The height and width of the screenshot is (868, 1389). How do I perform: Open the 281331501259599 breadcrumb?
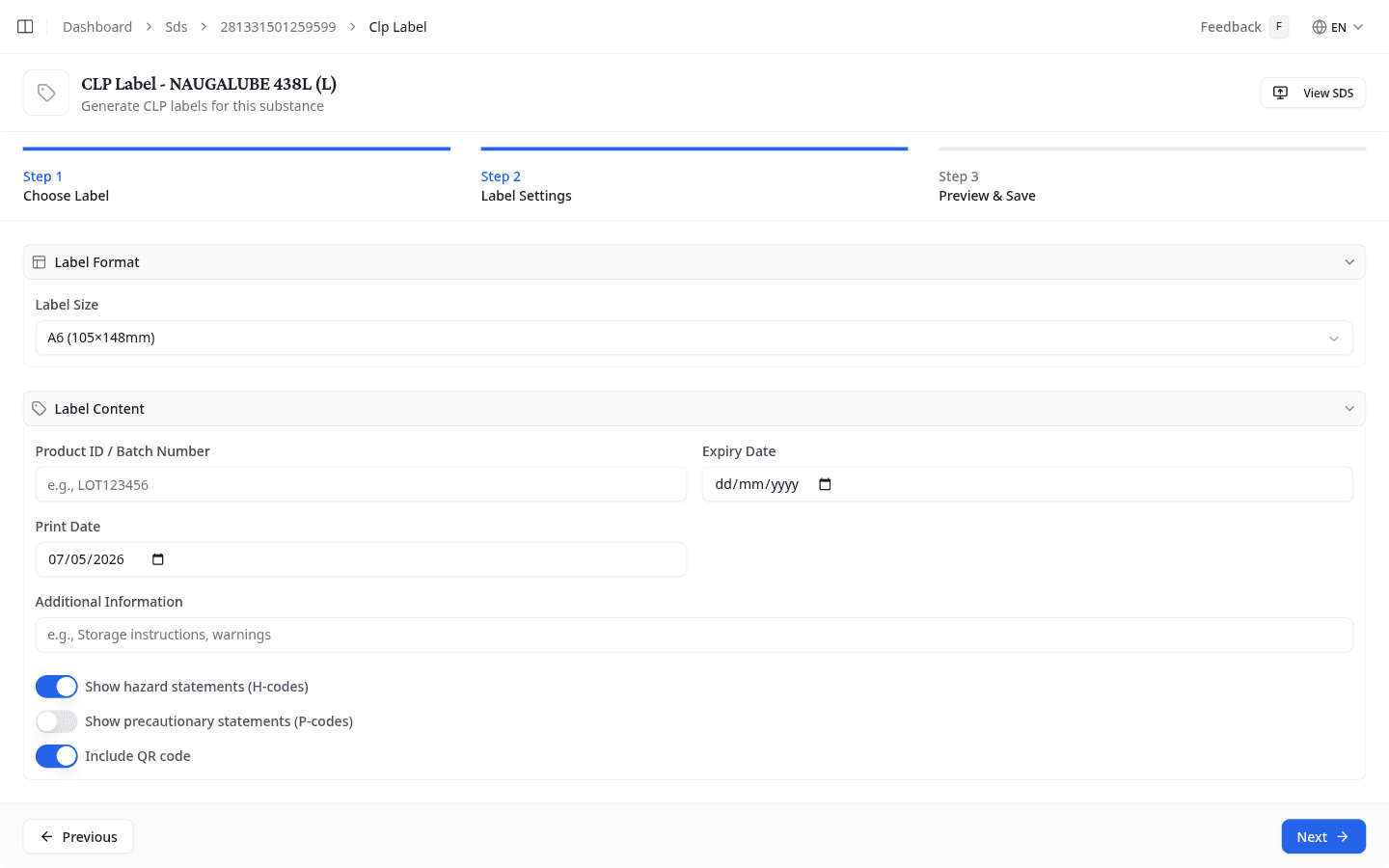(278, 27)
